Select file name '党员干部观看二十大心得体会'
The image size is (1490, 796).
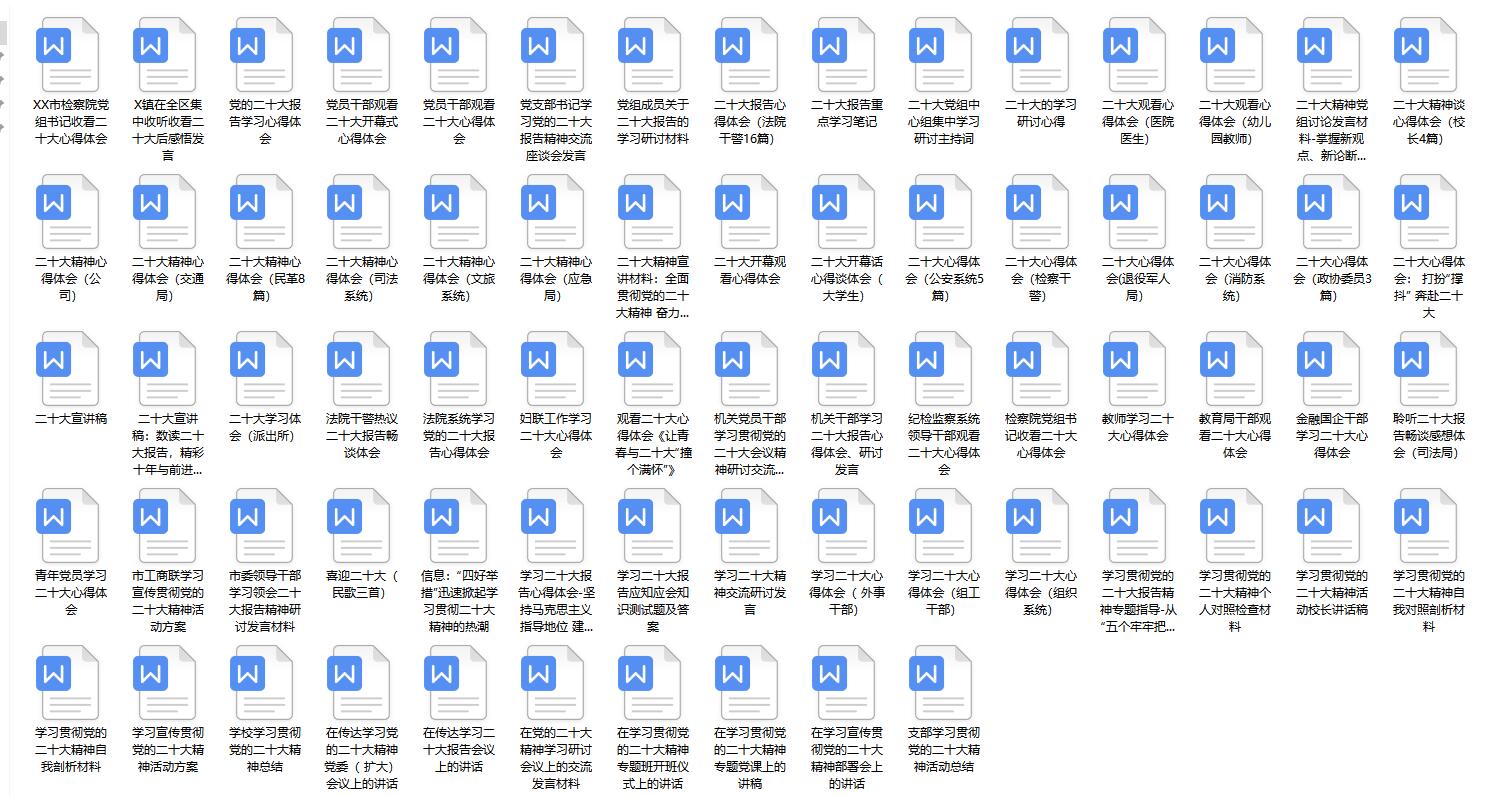point(457,121)
